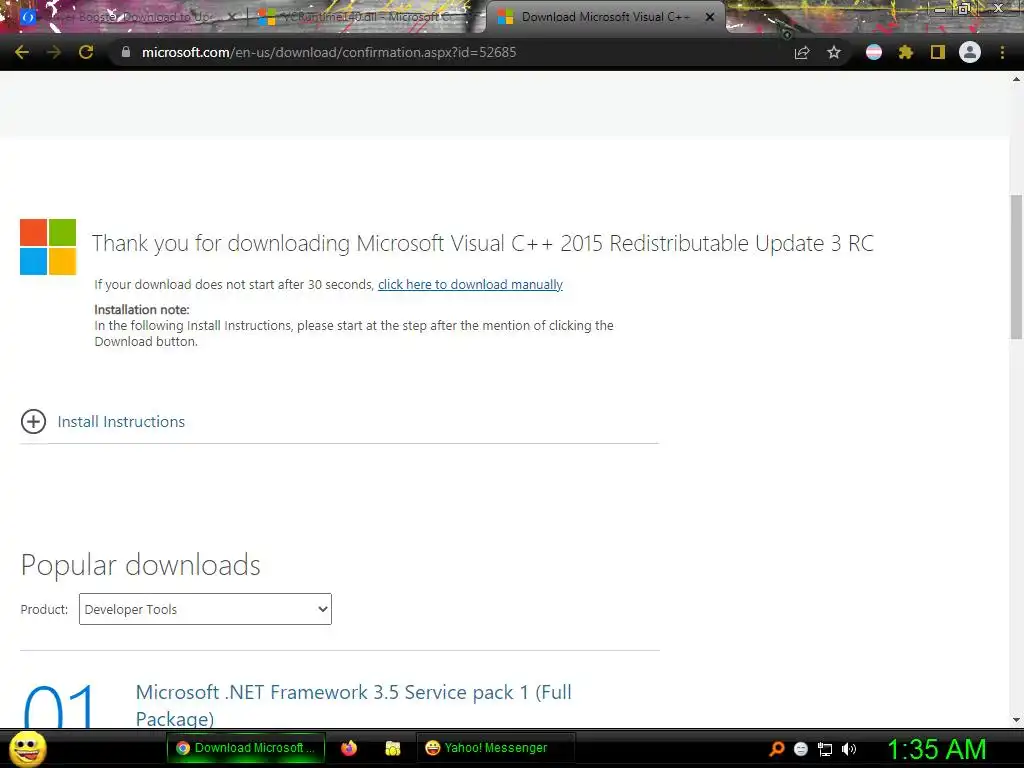
Task: Open the Install Instructions section label
Action: (x=121, y=422)
